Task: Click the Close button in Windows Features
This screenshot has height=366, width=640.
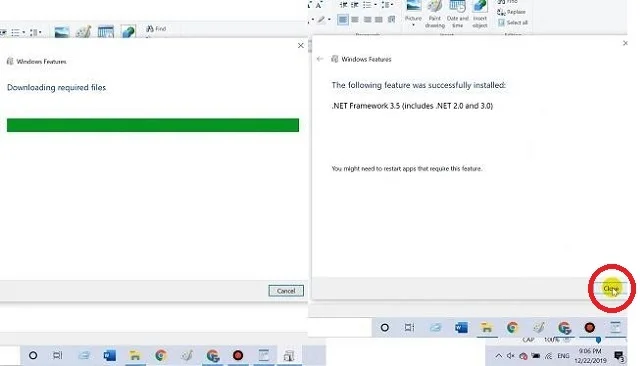Action: point(611,288)
